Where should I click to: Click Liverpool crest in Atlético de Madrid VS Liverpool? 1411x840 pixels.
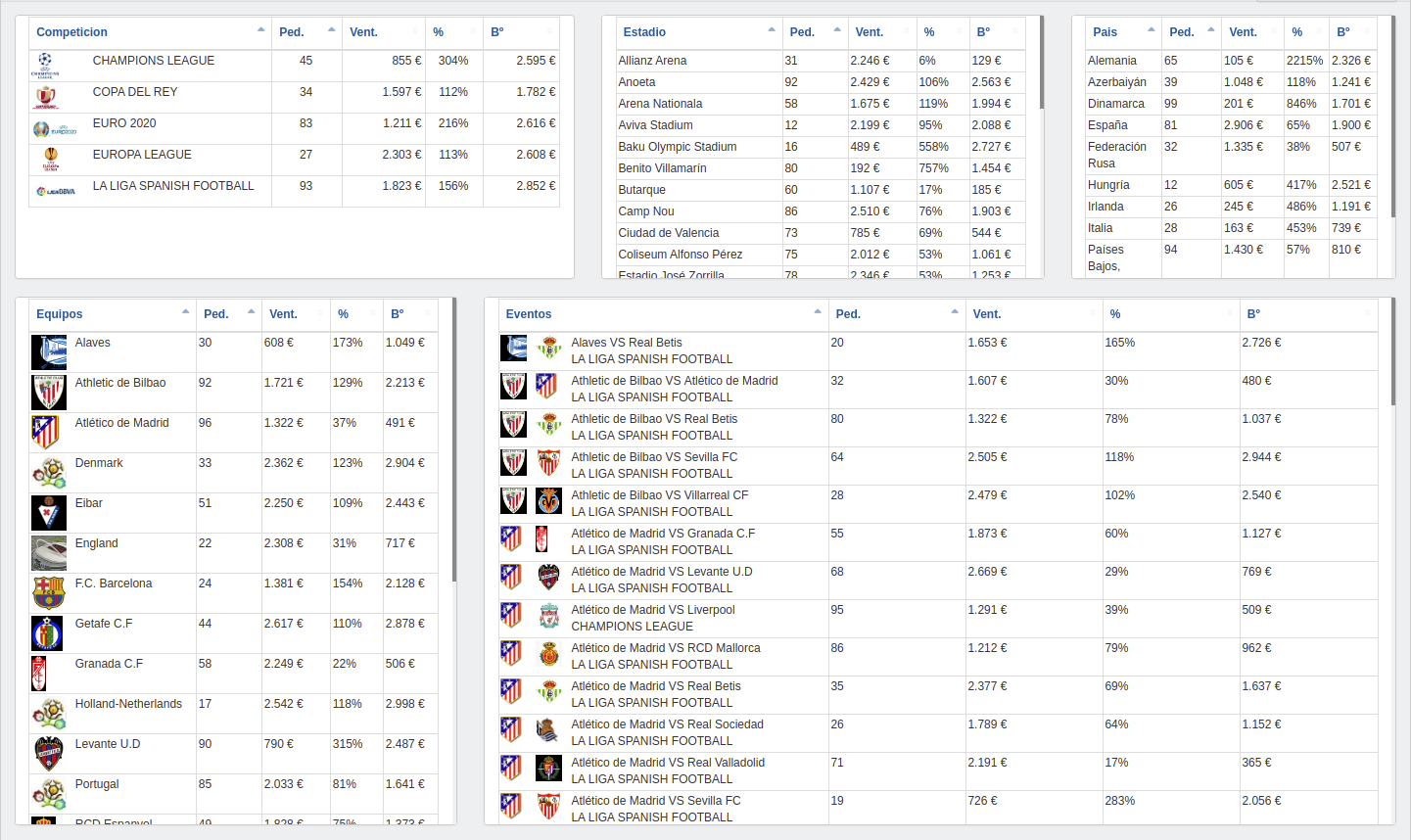pyautogui.click(x=549, y=615)
